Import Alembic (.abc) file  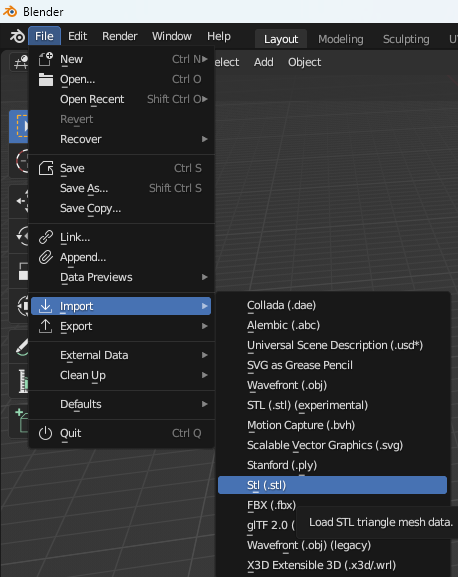pyautogui.click(x=333, y=325)
